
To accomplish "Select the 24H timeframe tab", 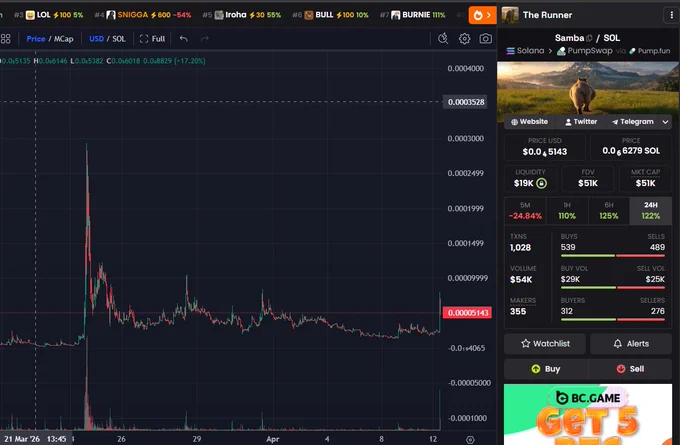I will pos(651,211).
